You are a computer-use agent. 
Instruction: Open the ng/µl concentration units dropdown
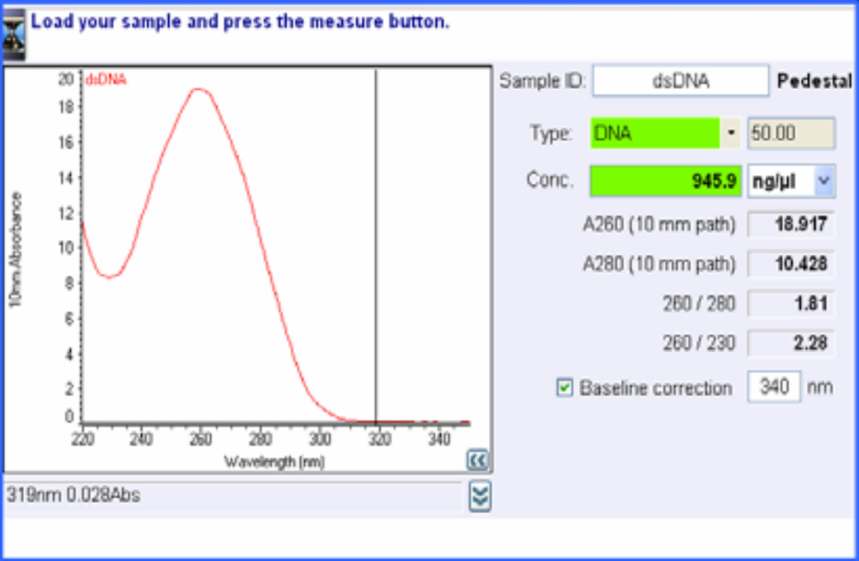pyautogui.click(x=824, y=181)
